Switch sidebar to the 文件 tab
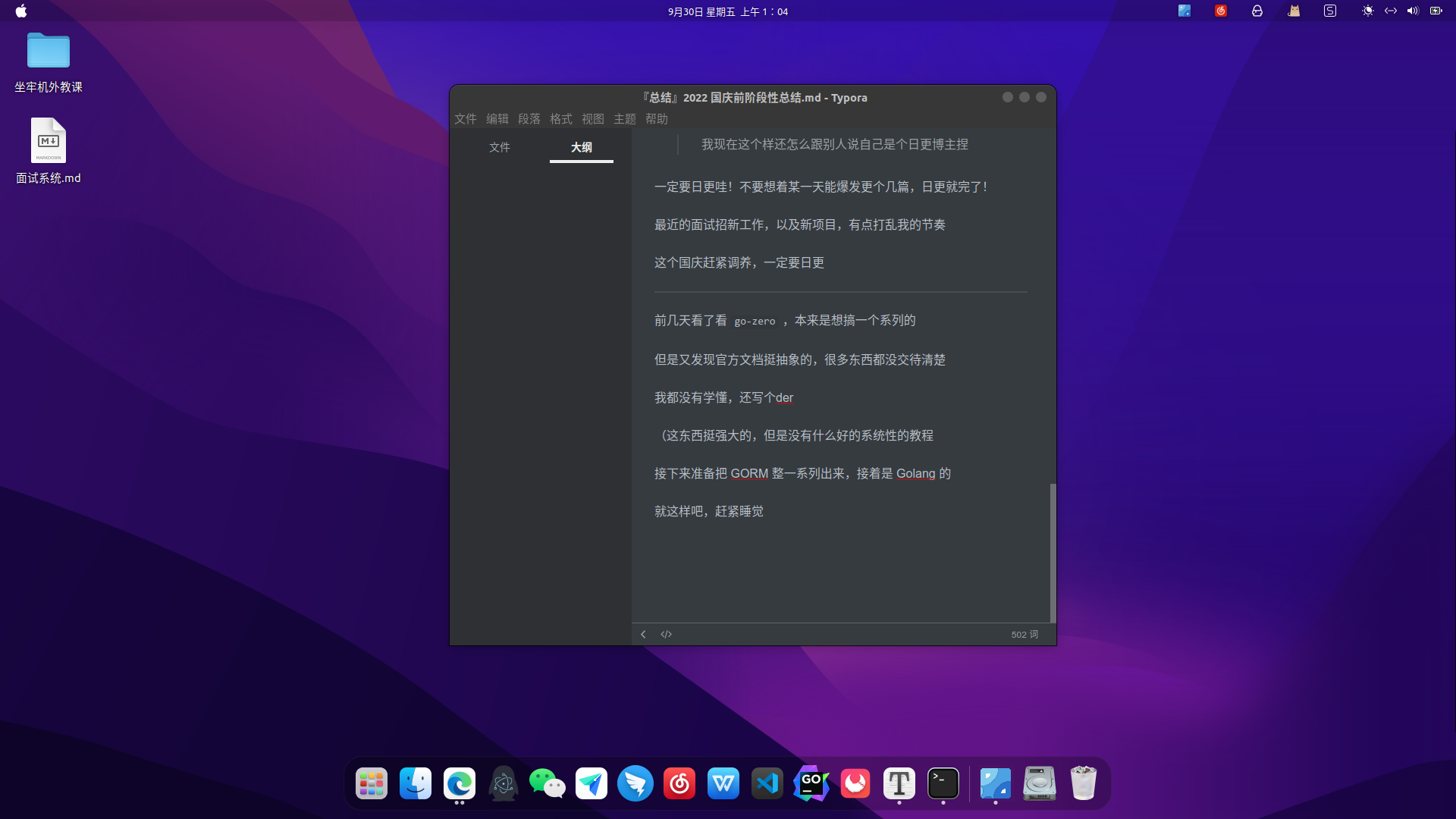Viewport: 1456px width, 819px height. point(500,147)
